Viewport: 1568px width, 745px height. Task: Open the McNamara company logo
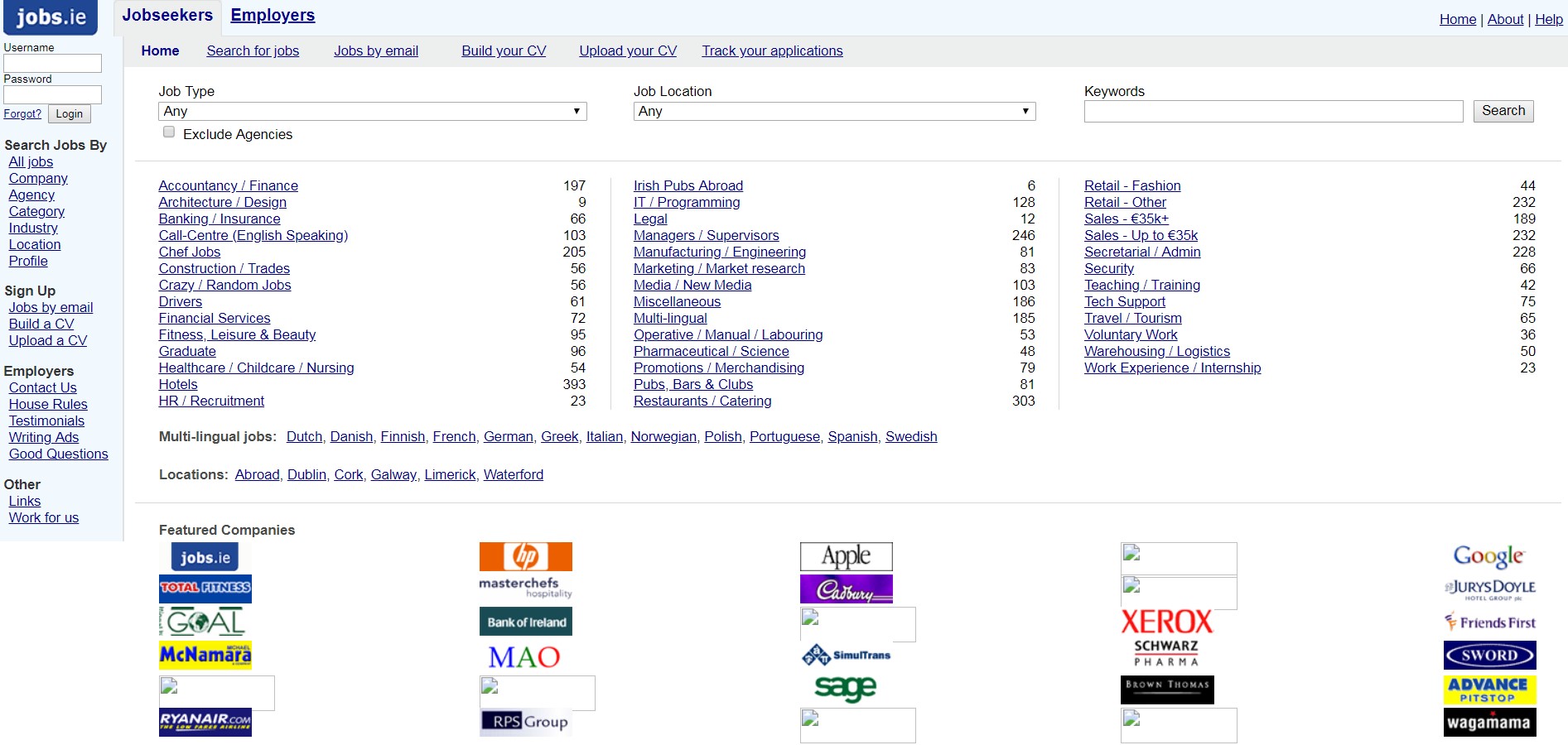tap(205, 655)
